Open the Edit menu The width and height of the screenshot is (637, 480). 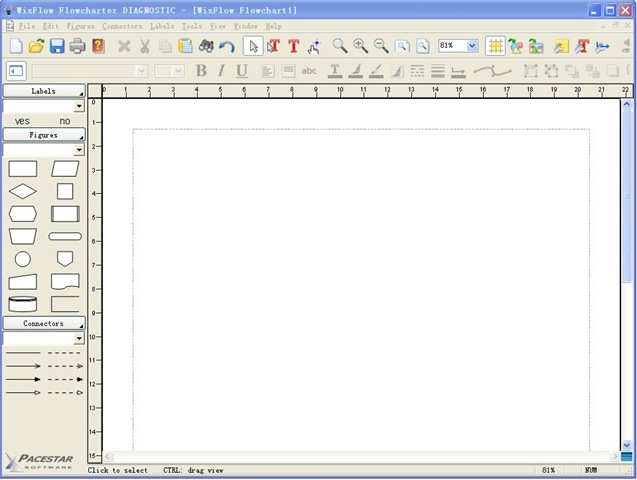point(51,26)
